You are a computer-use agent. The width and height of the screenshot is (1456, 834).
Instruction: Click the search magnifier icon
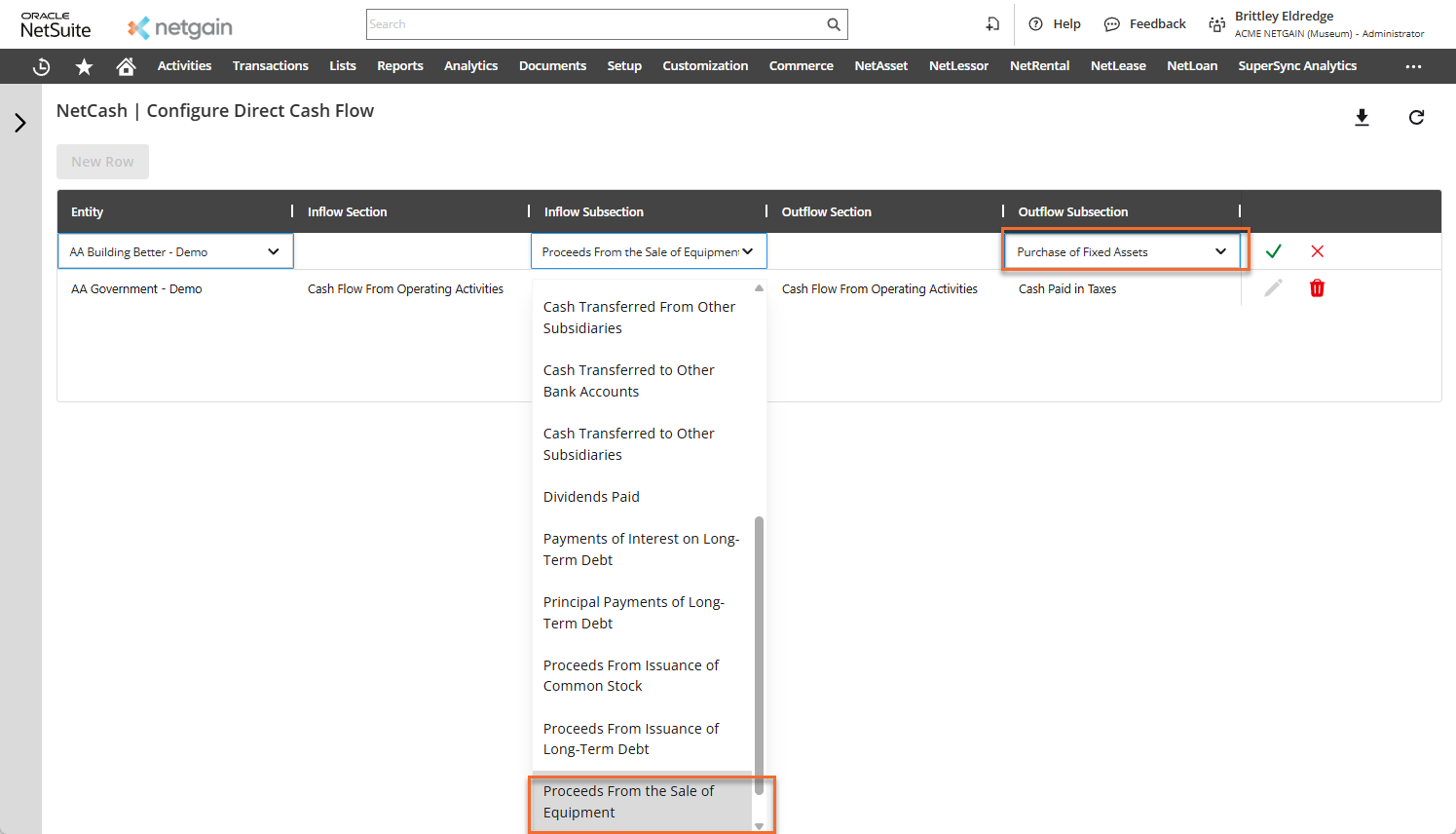tap(834, 24)
